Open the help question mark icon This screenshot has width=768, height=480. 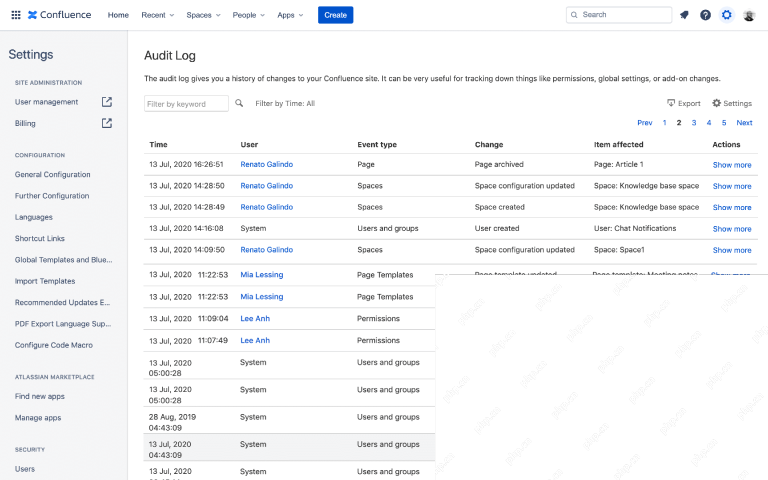[705, 15]
